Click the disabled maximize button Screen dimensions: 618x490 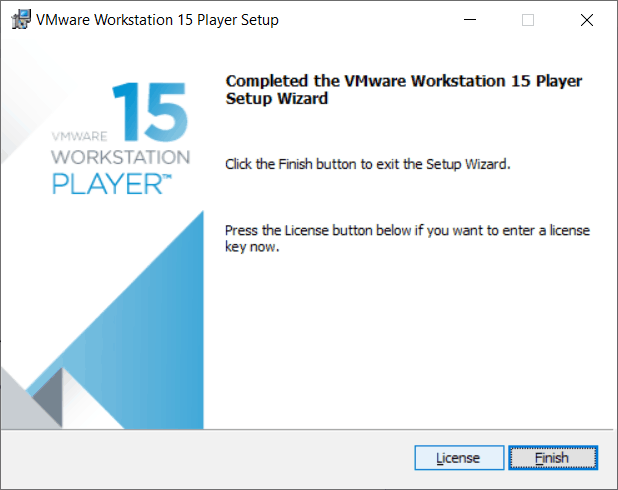click(528, 20)
